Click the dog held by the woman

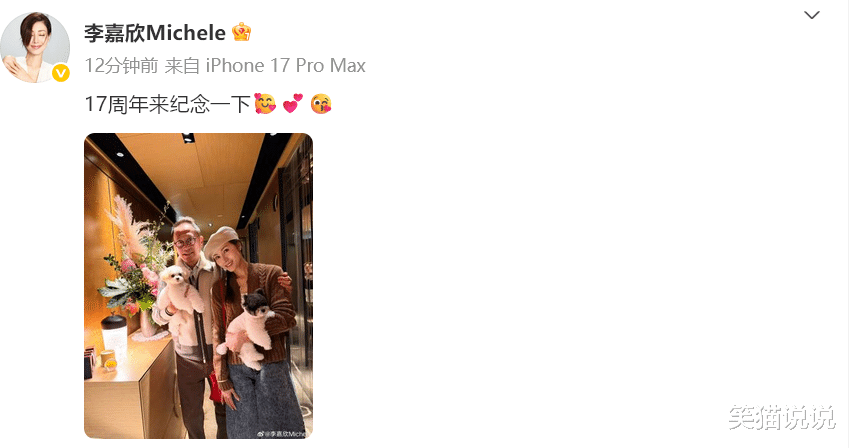pos(249,329)
